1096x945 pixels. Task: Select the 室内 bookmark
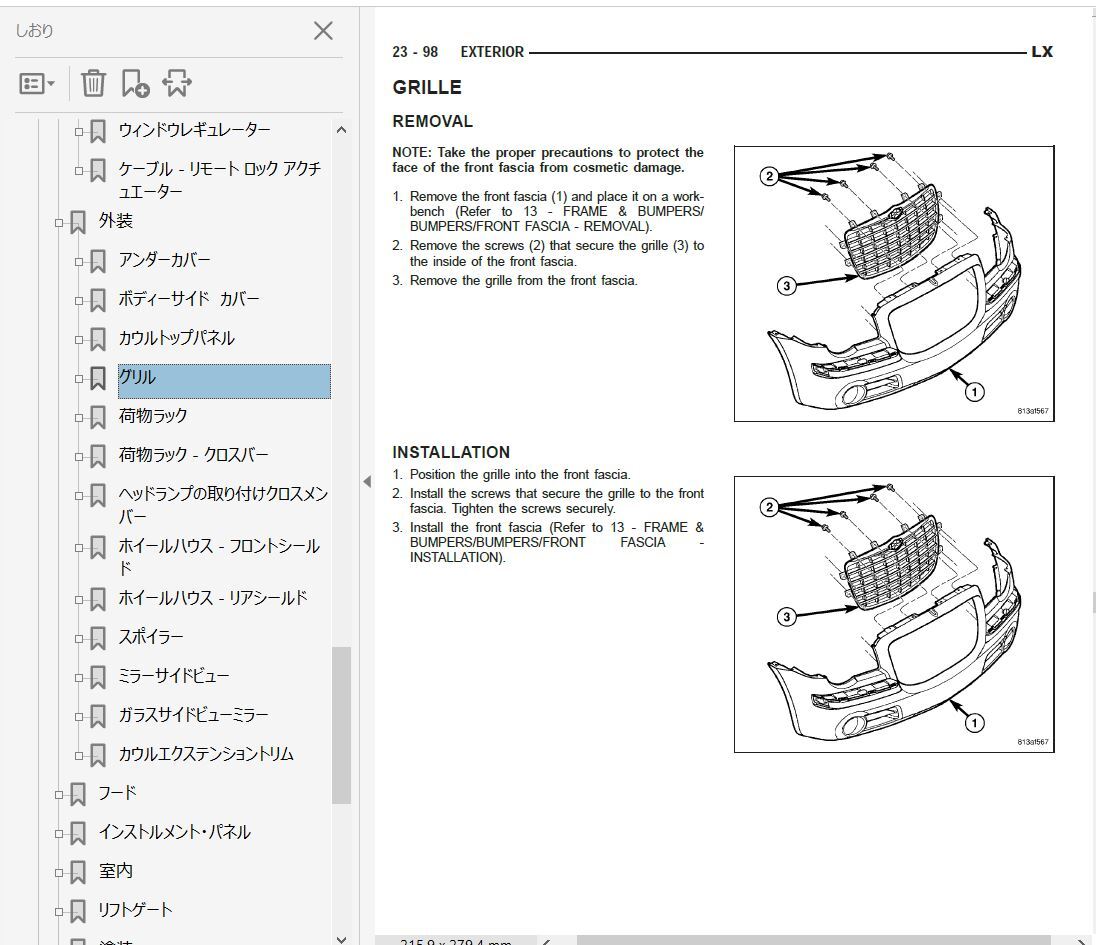click(115, 871)
